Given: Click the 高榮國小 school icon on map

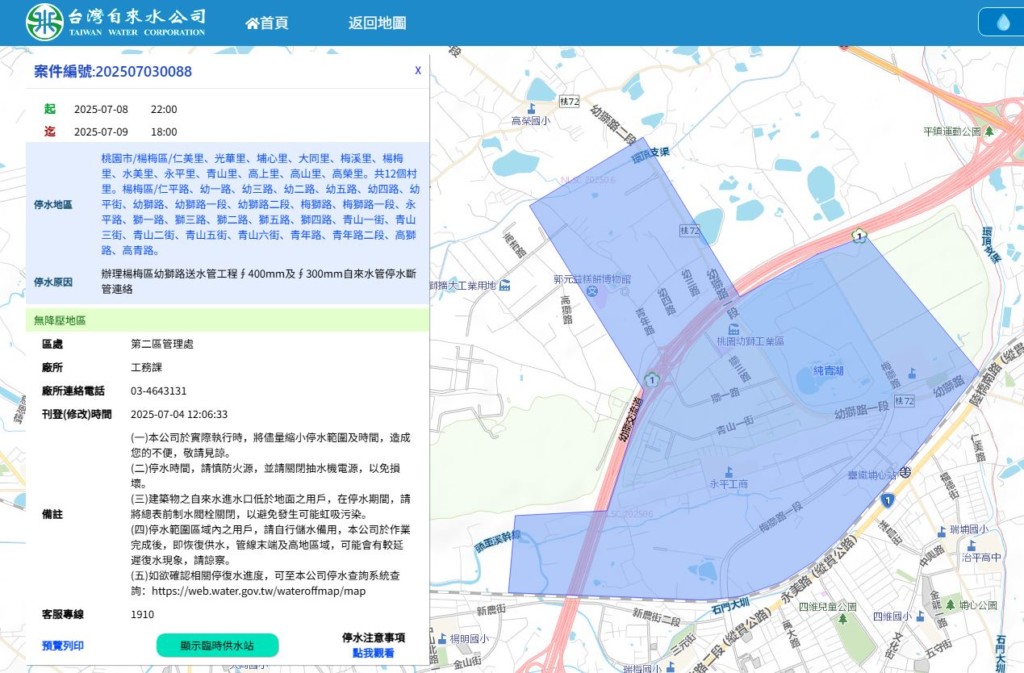Looking at the screenshot, I should (x=530, y=108).
